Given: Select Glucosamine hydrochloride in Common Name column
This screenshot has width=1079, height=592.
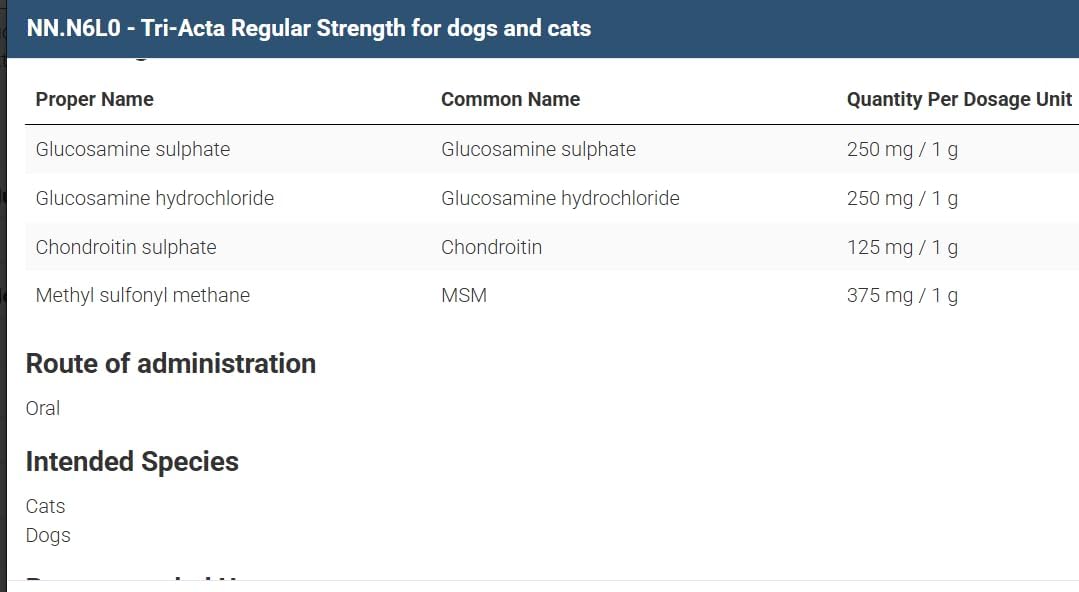Looking at the screenshot, I should click(560, 198).
